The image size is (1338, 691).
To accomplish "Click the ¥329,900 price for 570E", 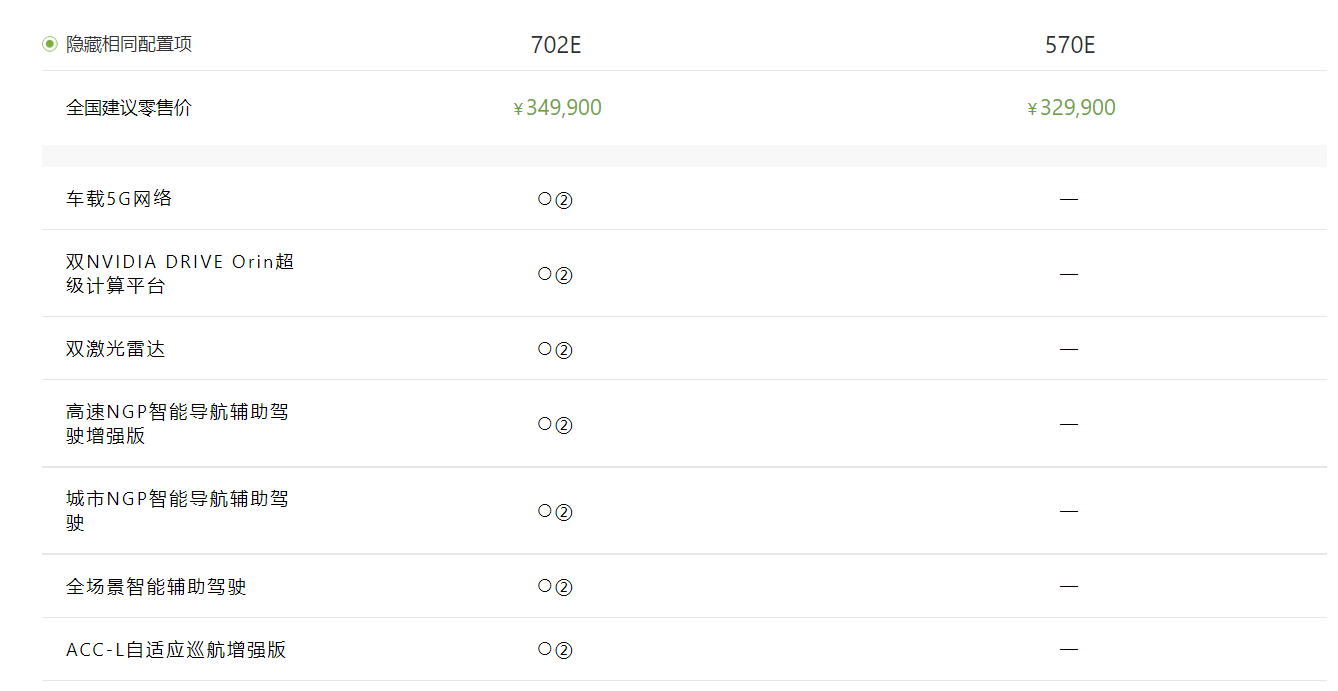I will pyautogui.click(x=1071, y=108).
